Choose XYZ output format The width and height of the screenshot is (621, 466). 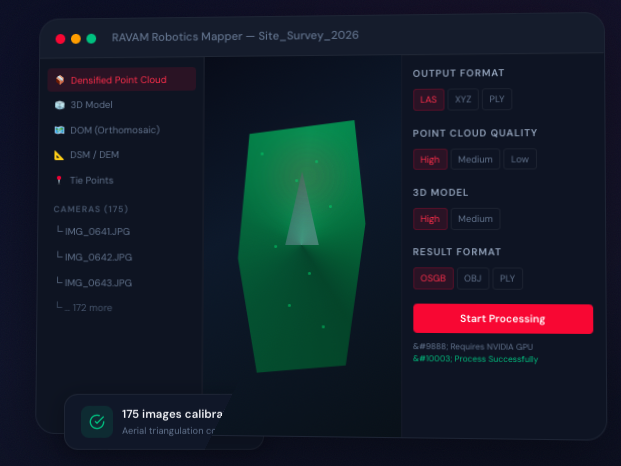click(x=462, y=100)
